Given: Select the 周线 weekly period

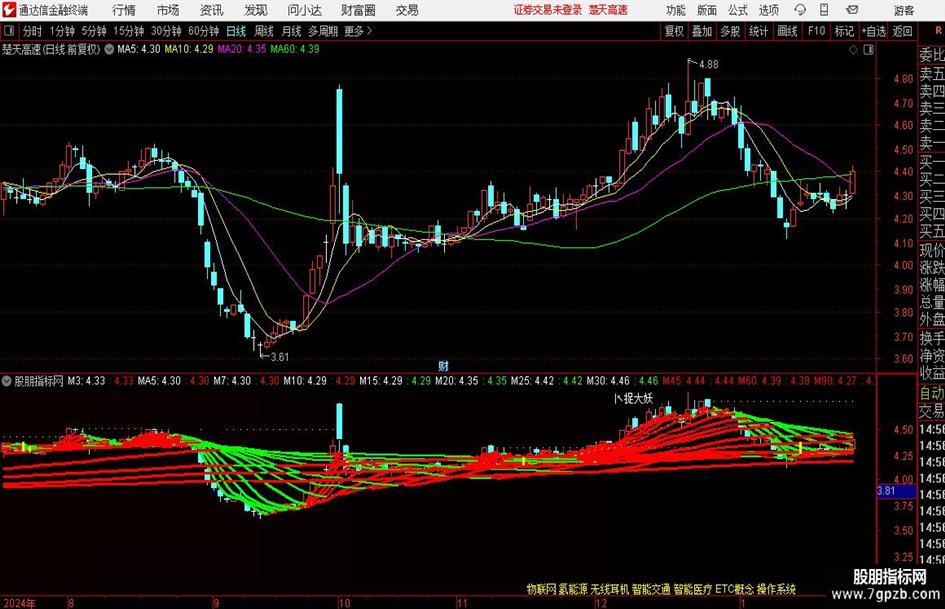Looking at the screenshot, I should click(264, 31).
